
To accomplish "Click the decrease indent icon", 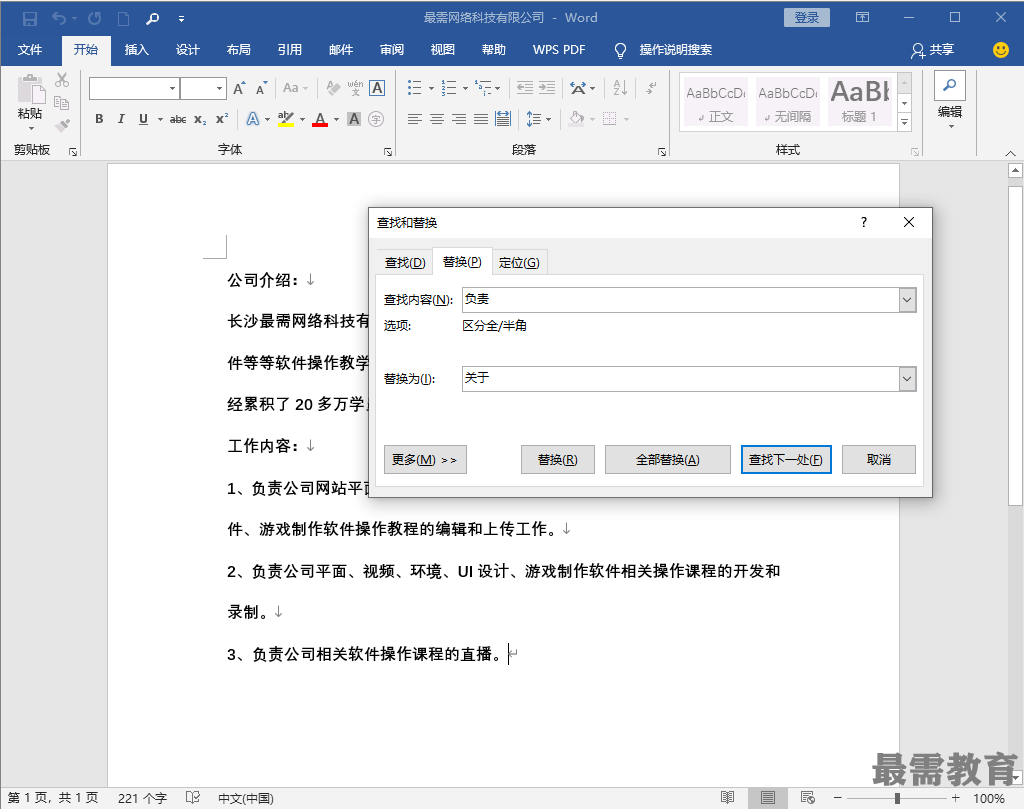I will pos(525,87).
